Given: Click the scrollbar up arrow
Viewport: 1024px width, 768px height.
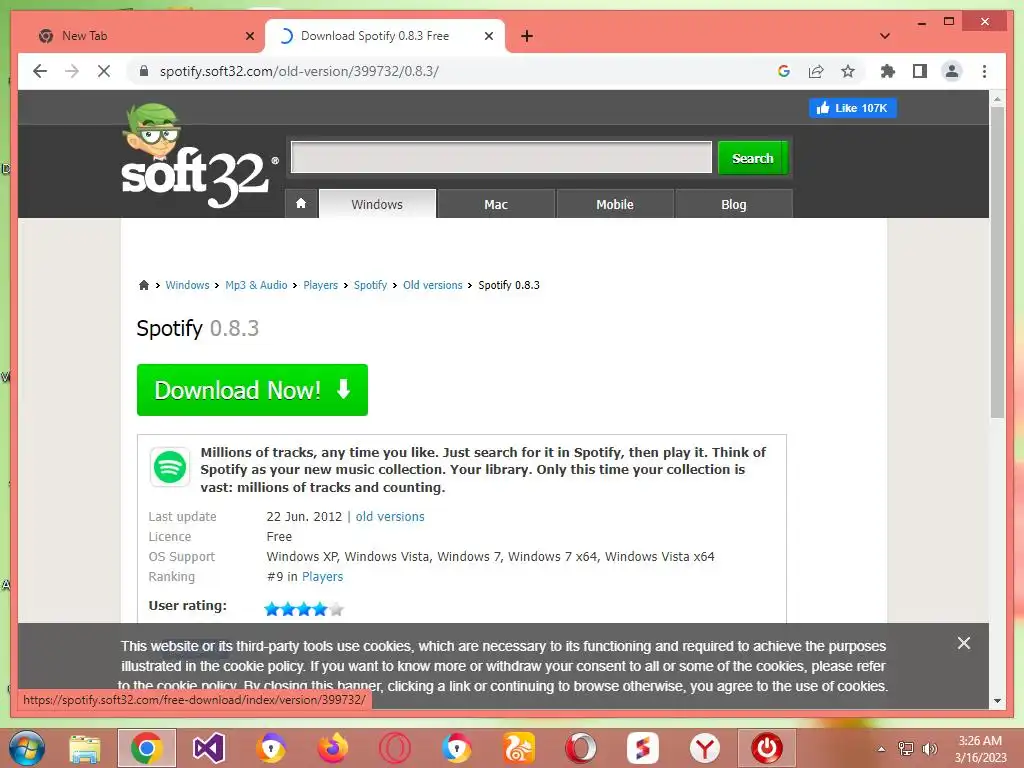Looking at the screenshot, I should pos(997,99).
